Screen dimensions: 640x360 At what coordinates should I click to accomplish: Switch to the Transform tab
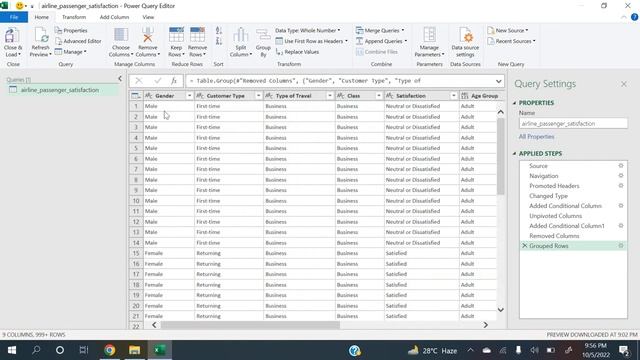pos(74,17)
